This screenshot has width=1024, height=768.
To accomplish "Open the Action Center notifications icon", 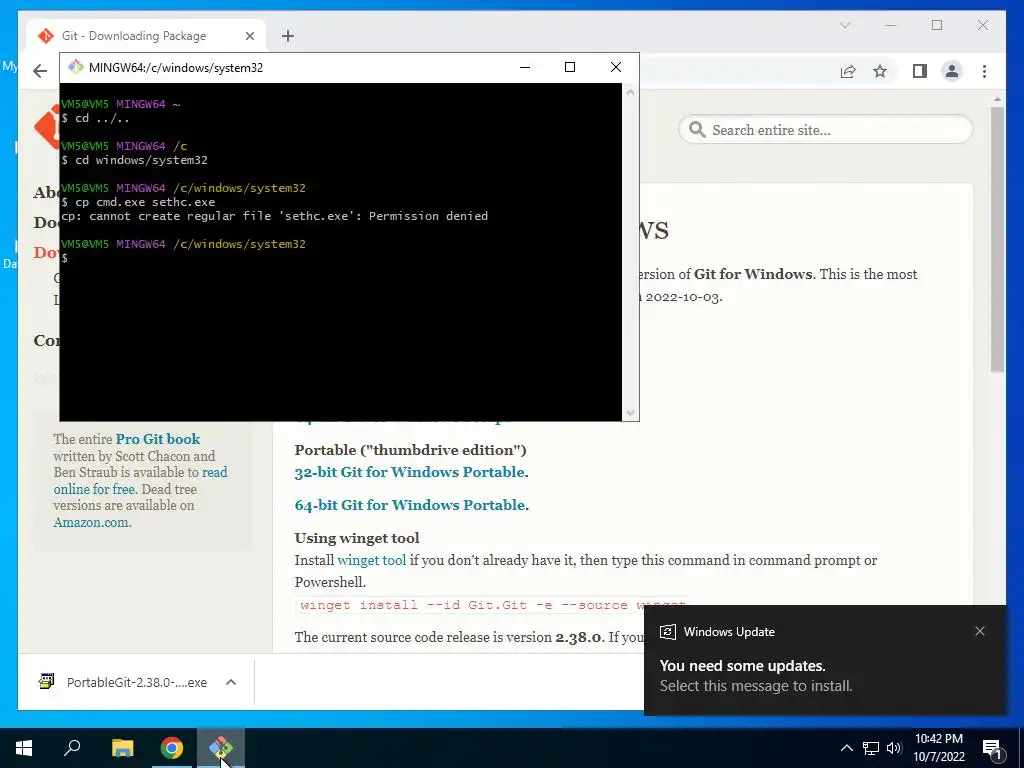I will (x=992, y=748).
